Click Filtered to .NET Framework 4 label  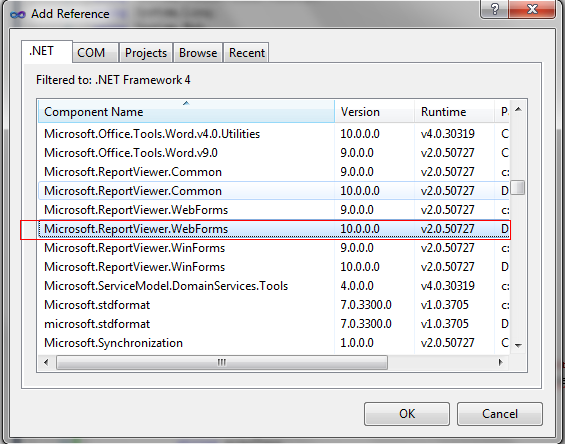tap(113, 80)
